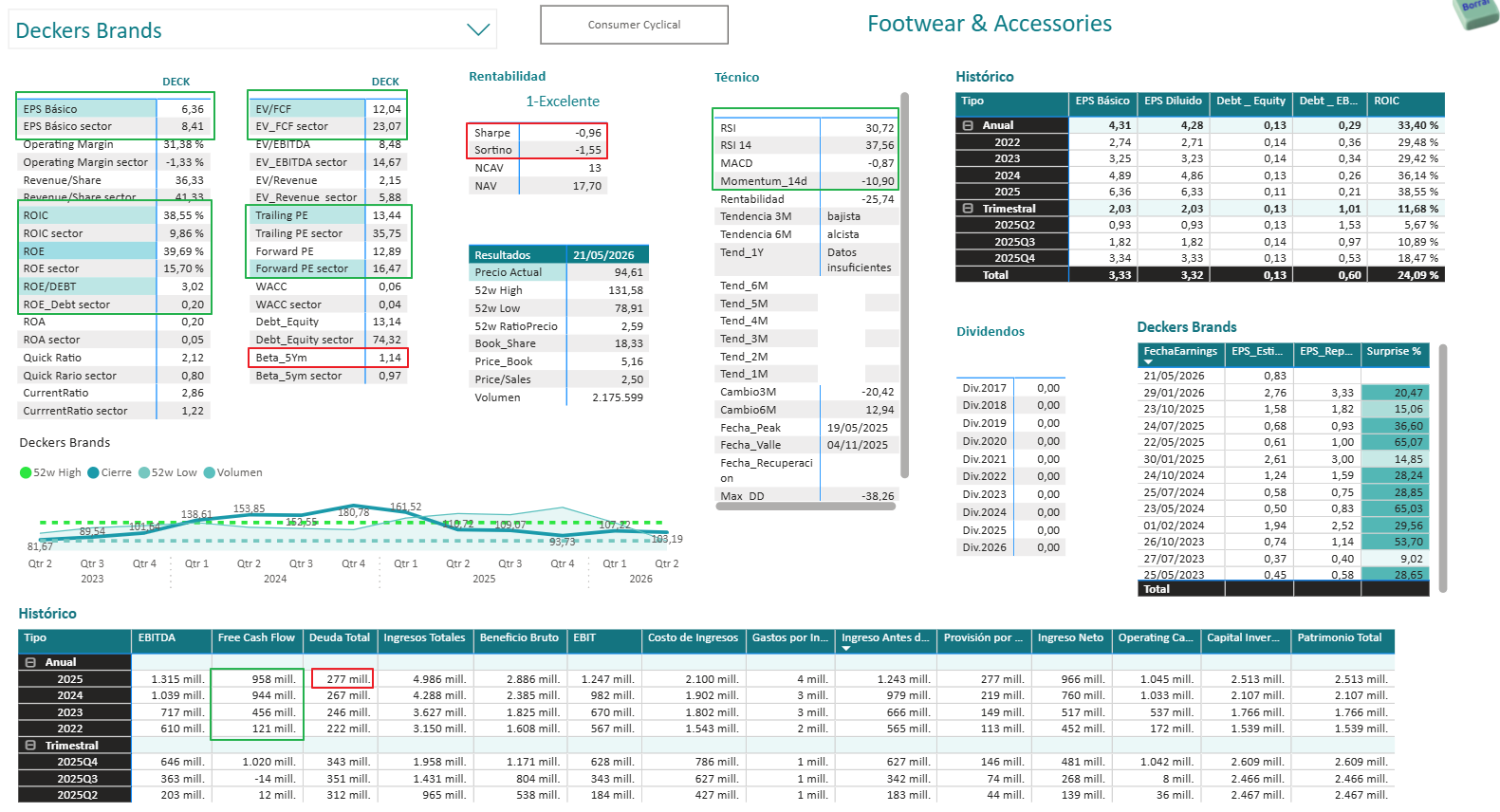Sort by the Debt _ Equity column header
The image size is (1500, 812).
click(1250, 101)
